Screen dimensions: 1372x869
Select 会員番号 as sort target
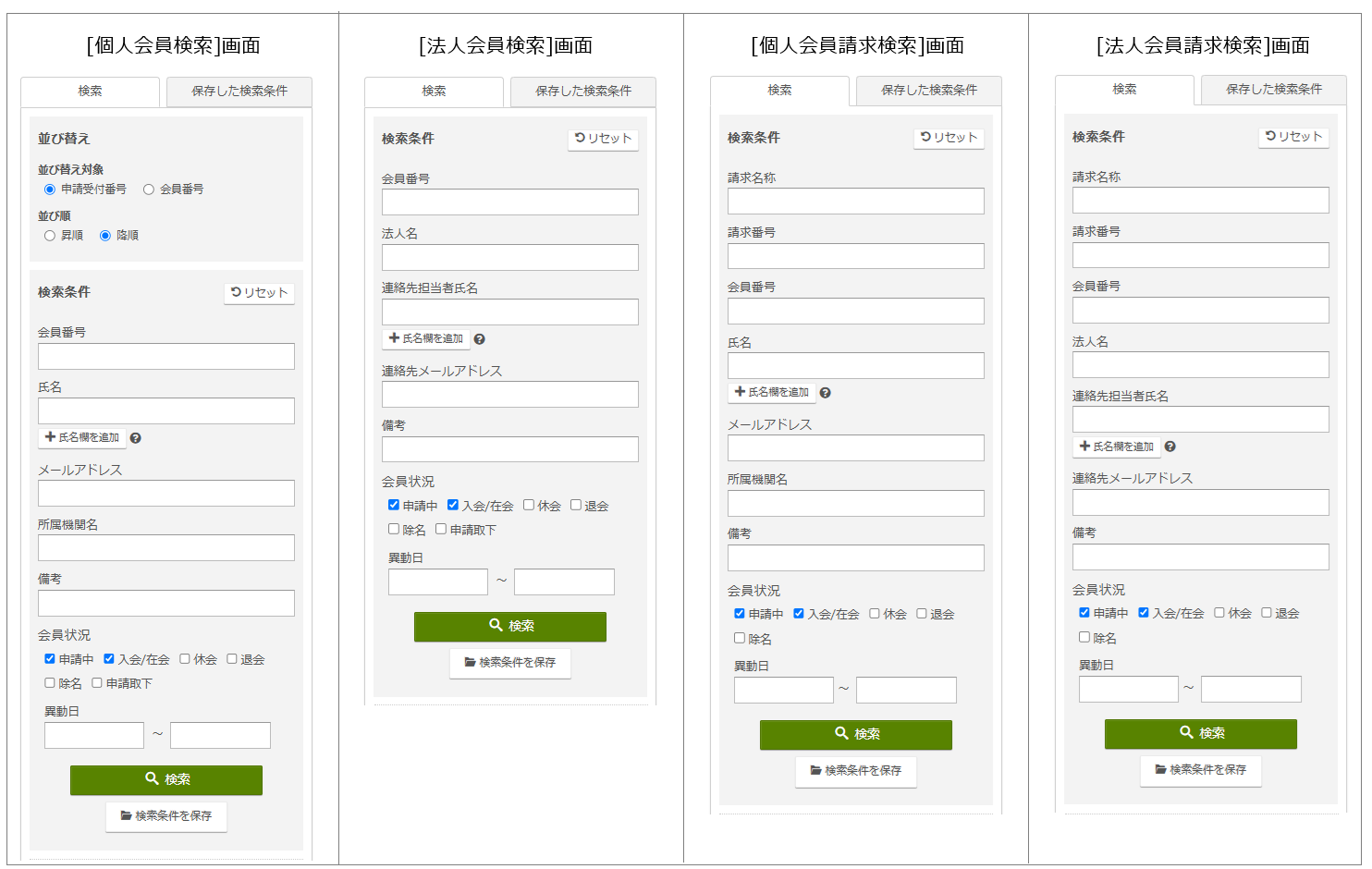point(148,190)
